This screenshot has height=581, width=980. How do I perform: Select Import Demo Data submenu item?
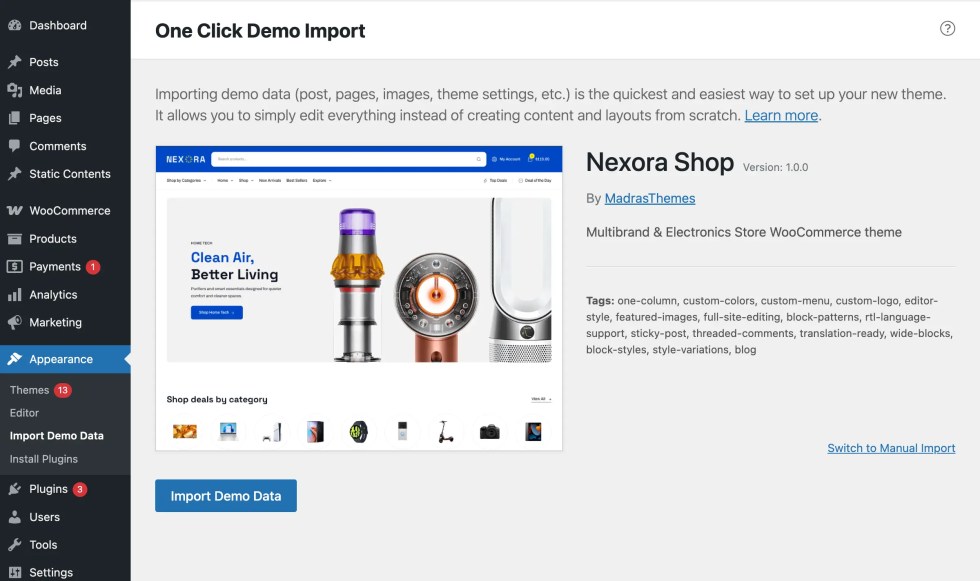click(x=57, y=436)
